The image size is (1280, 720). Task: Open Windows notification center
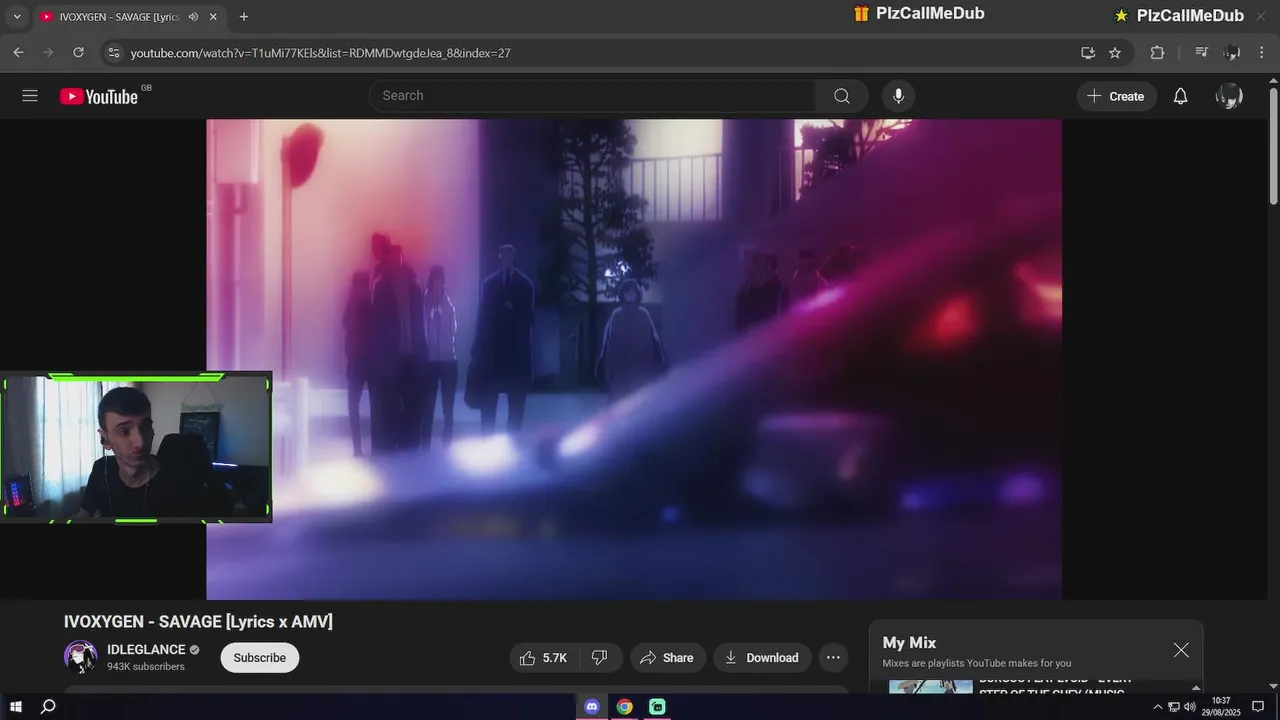tap(1258, 707)
